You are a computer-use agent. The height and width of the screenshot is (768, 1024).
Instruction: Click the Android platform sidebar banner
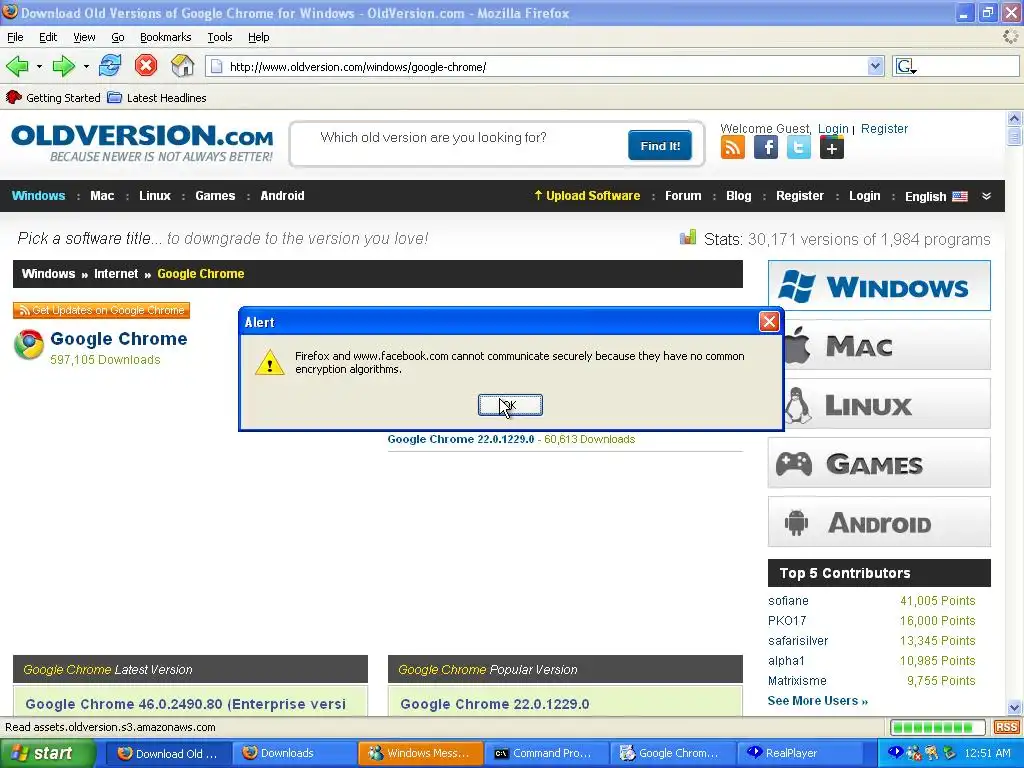[879, 522]
